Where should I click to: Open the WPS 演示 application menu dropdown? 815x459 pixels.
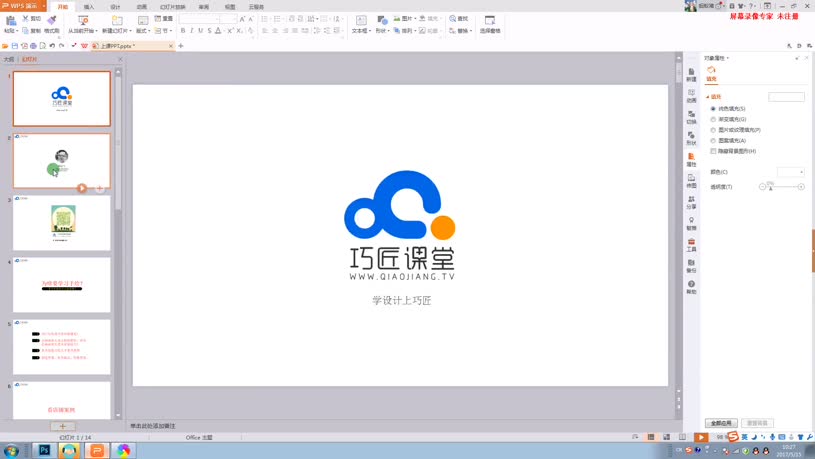44,6
